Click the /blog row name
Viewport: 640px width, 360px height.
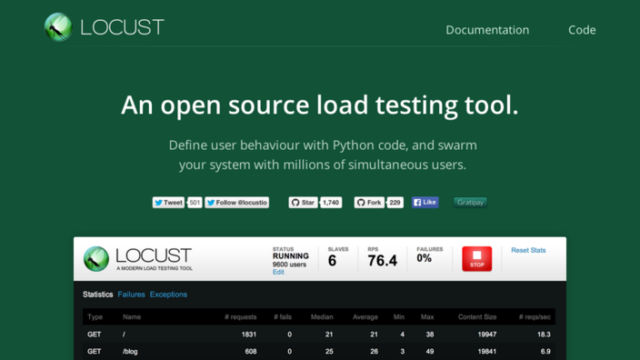(x=130, y=351)
